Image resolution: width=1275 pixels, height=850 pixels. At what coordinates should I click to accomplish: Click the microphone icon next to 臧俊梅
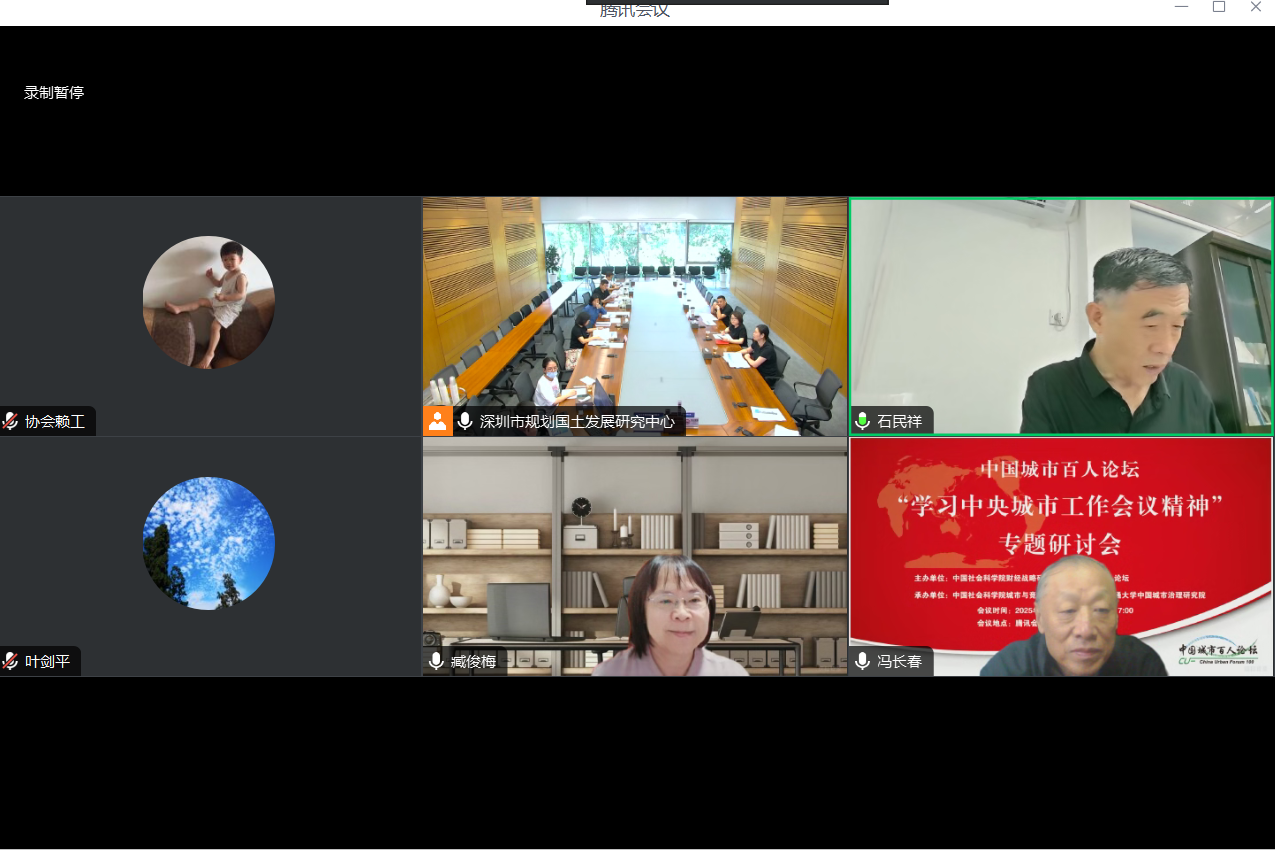coord(435,661)
